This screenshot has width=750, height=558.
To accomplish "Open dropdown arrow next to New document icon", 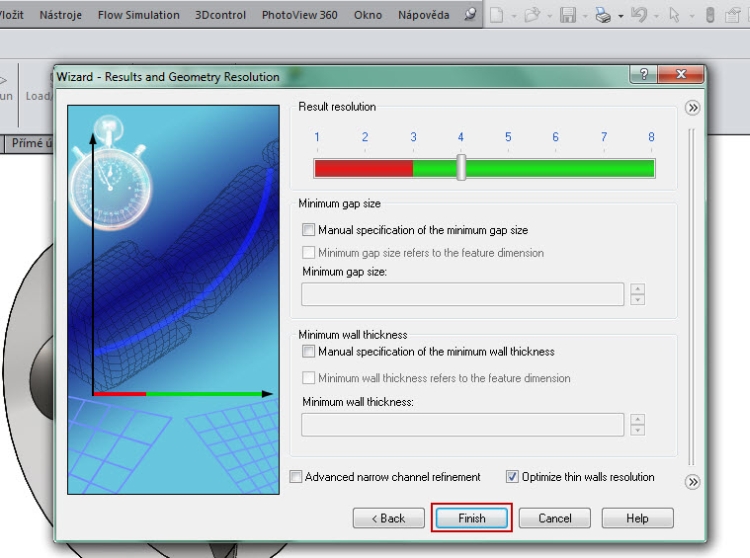I will pyautogui.click(x=514, y=16).
